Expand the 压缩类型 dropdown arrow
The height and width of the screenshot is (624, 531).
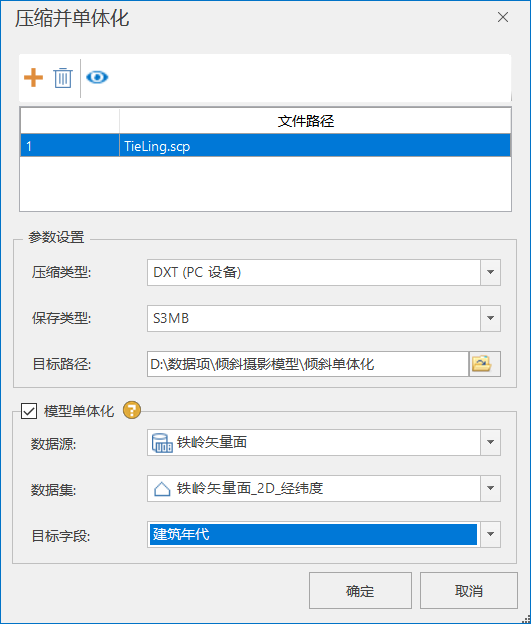tap(490, 272)
